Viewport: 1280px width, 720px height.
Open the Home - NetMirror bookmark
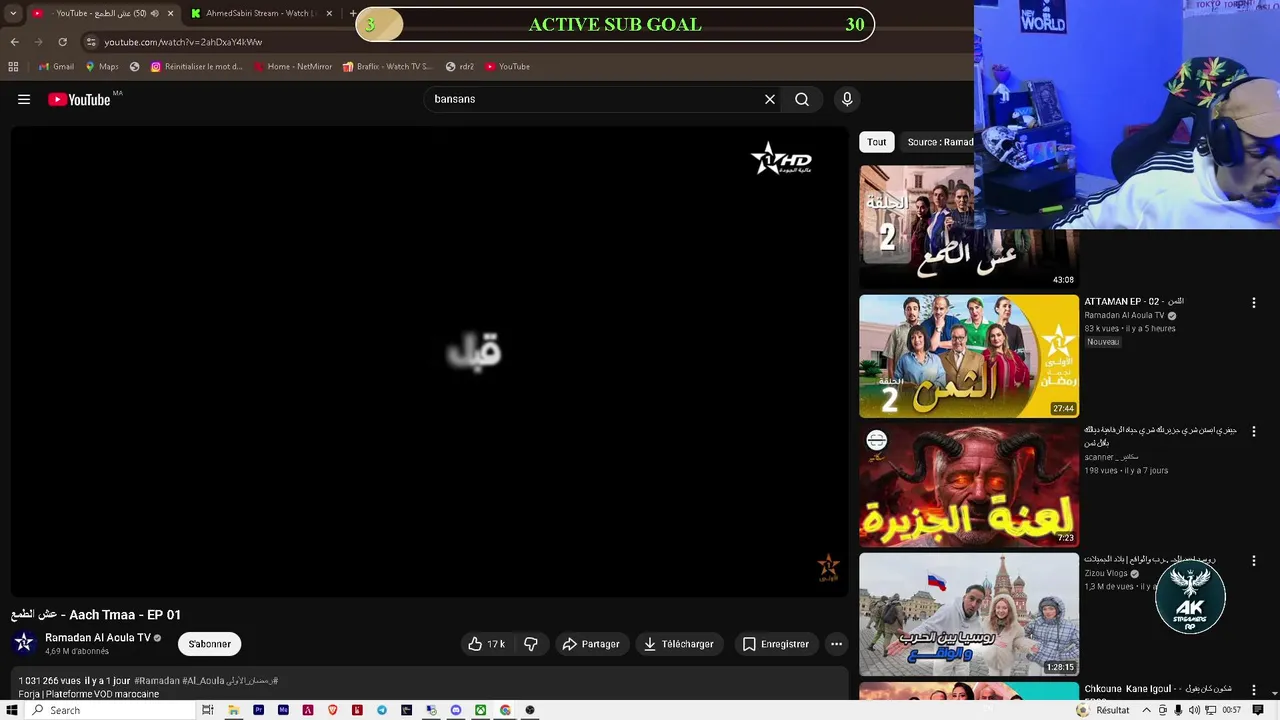[293, 67]
